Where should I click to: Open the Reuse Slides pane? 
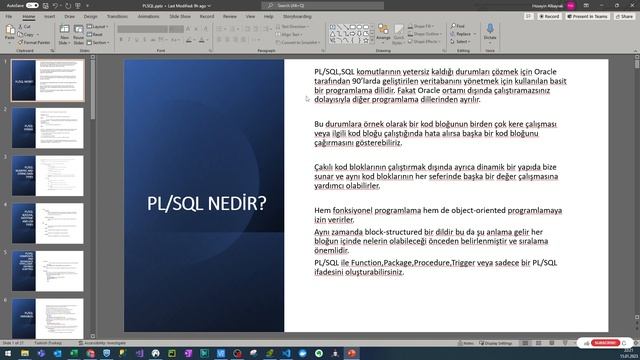78,34
